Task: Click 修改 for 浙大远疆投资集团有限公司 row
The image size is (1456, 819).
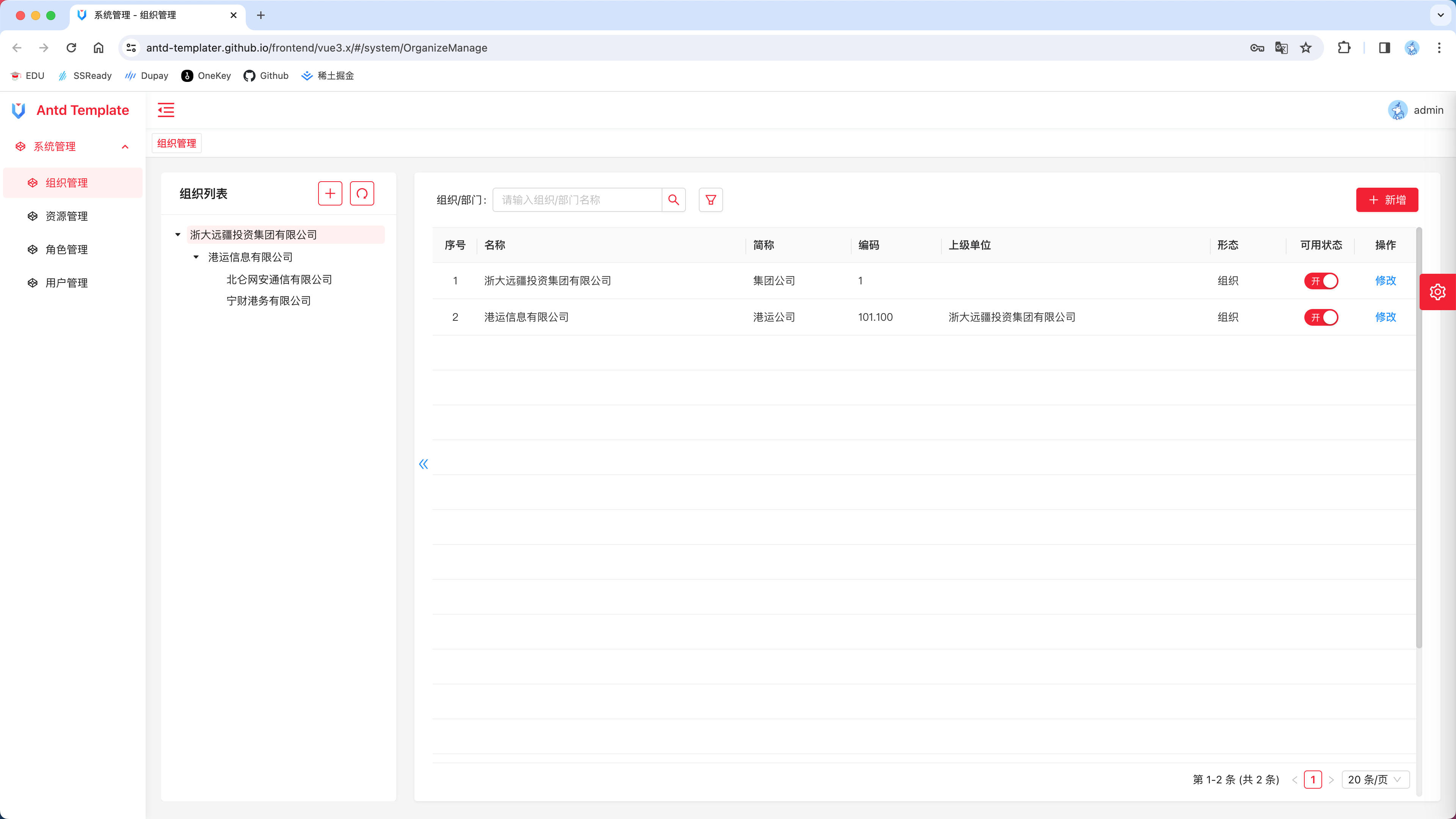Action: point(1385,281)
